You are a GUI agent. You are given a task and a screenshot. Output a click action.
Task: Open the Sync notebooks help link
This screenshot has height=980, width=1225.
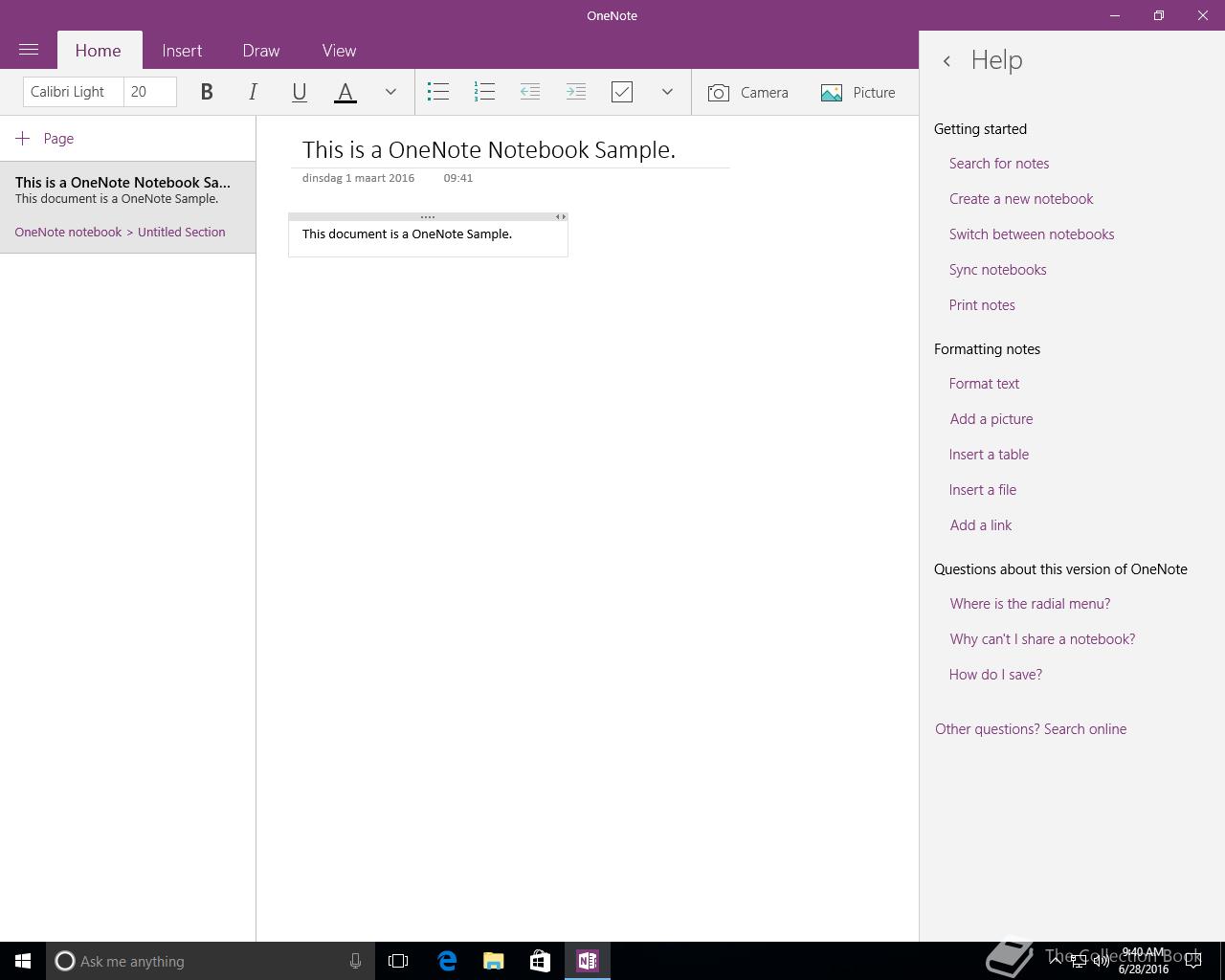pyautogui.click(x=998, y=270)
